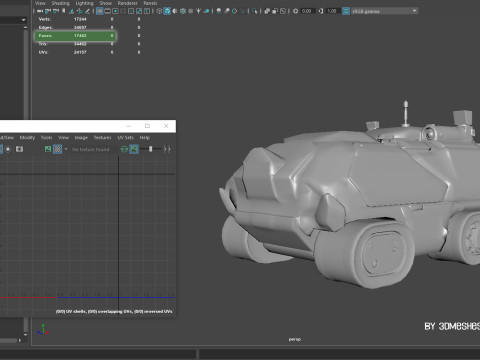The height and width of the screenshot is (360, 480).
Task: Toggle the 2D Pan/Zoom icon
Action: 79,11
